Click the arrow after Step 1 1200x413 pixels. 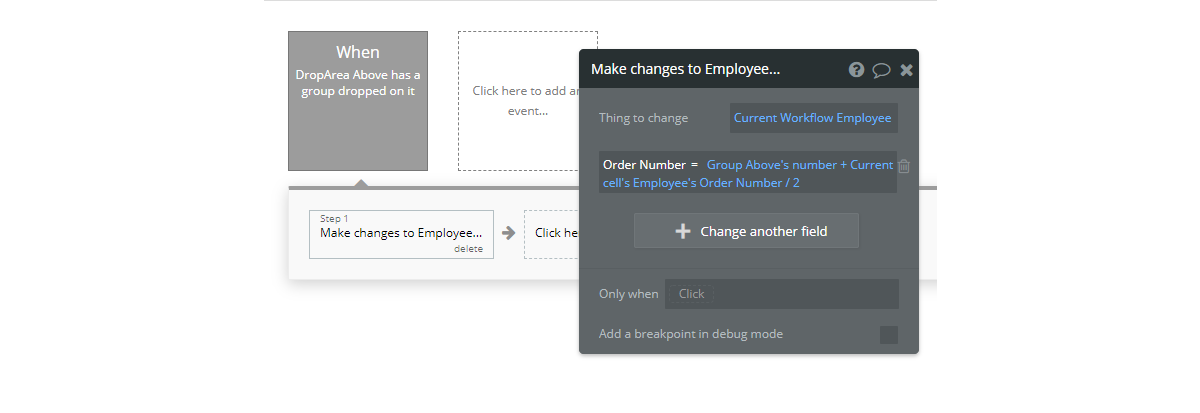point(508,233)
